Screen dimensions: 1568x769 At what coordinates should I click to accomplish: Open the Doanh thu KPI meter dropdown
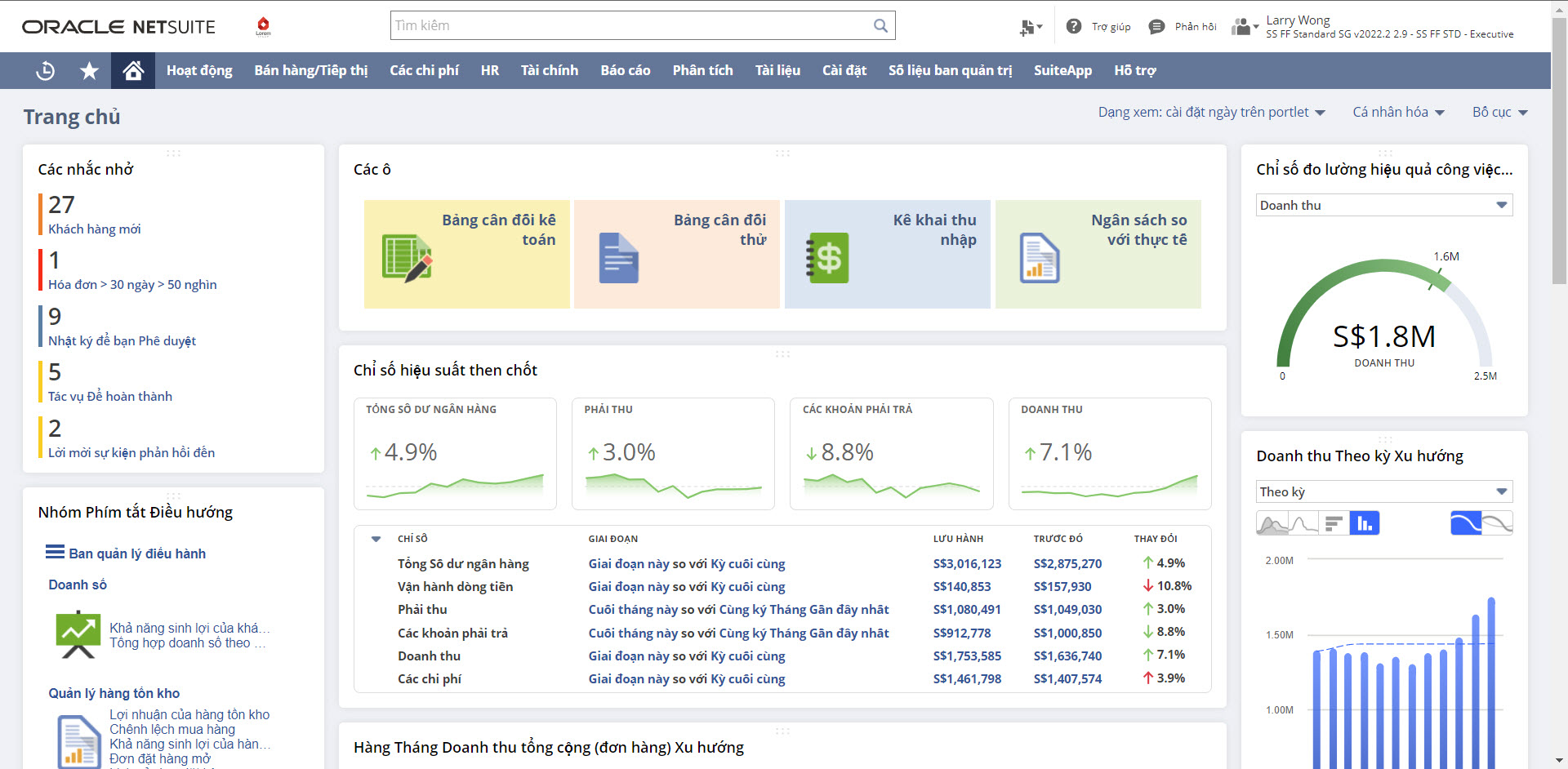(1384, 205)
